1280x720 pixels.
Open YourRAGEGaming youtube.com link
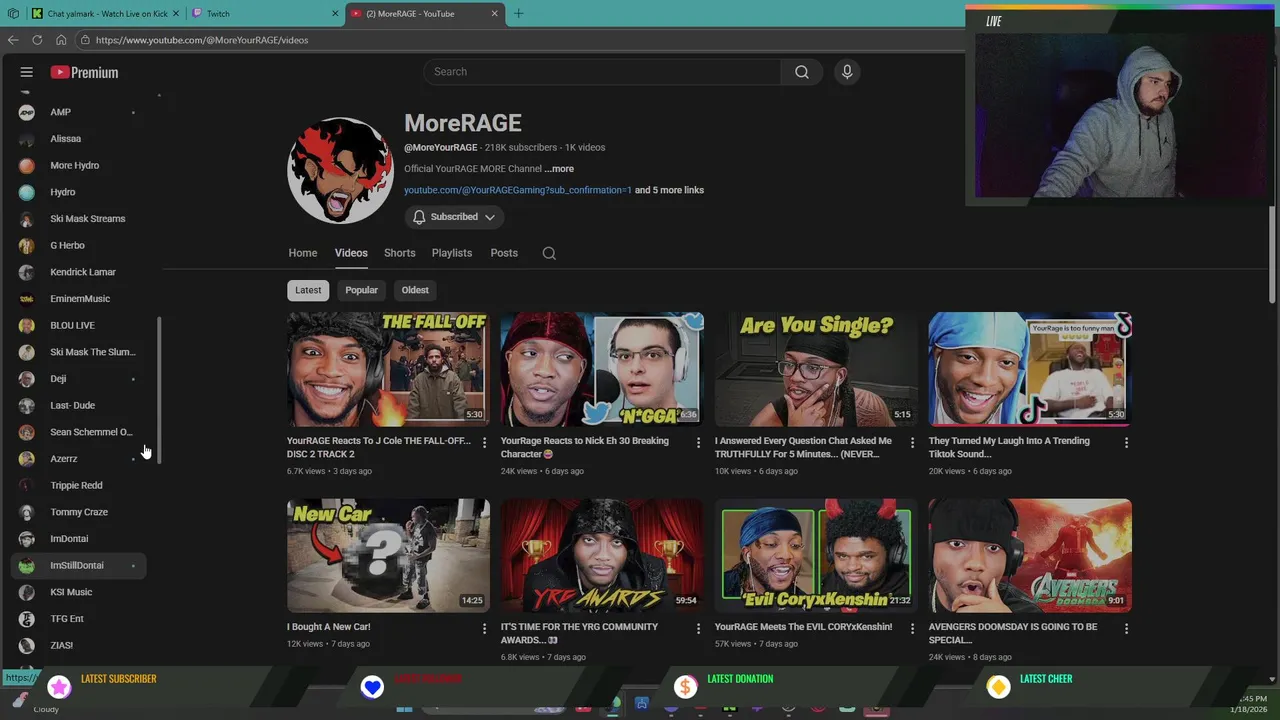pos(517,190)
